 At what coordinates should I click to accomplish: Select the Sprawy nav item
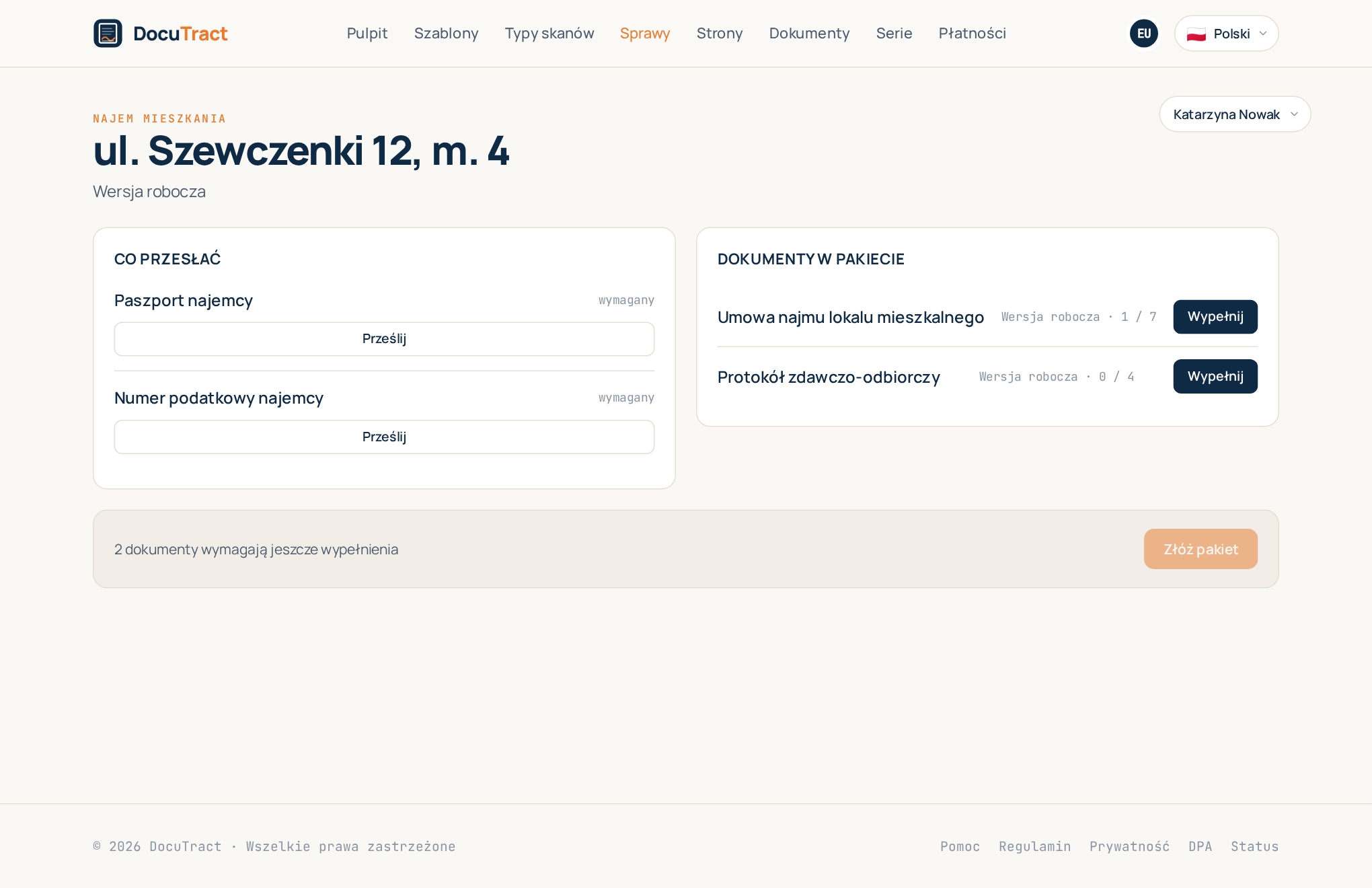(645, 34)
